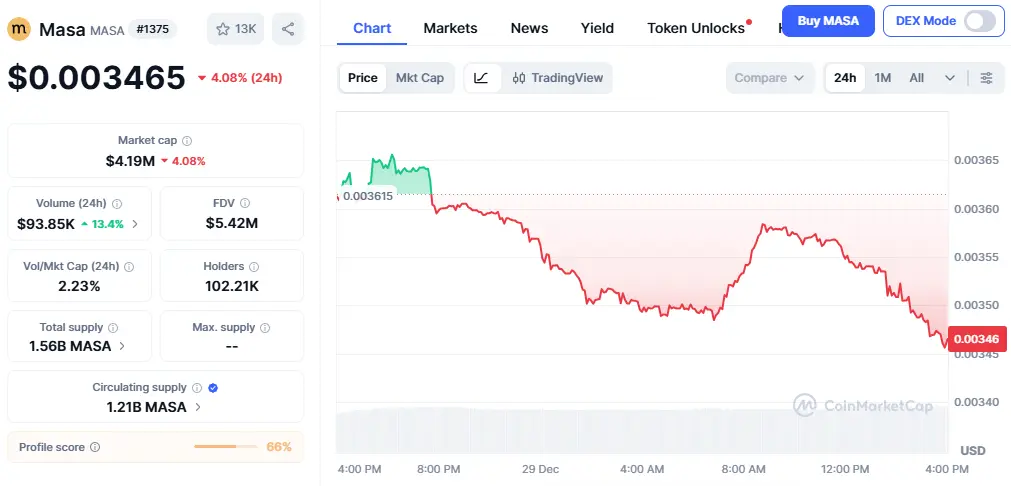
Task: Click the Buy MASA button
Action: (829, 21)
